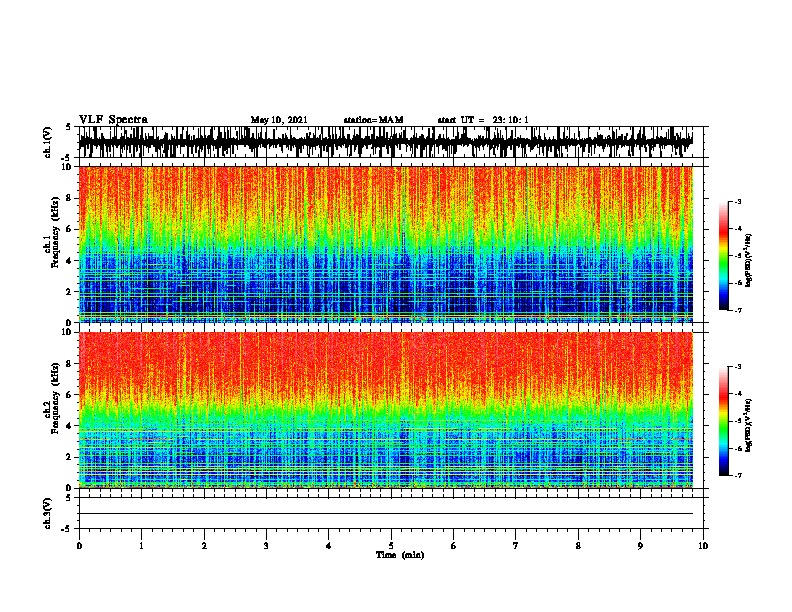Click the "6" kHz tick of ch.2 frequency axis

(x=70, y=394)
